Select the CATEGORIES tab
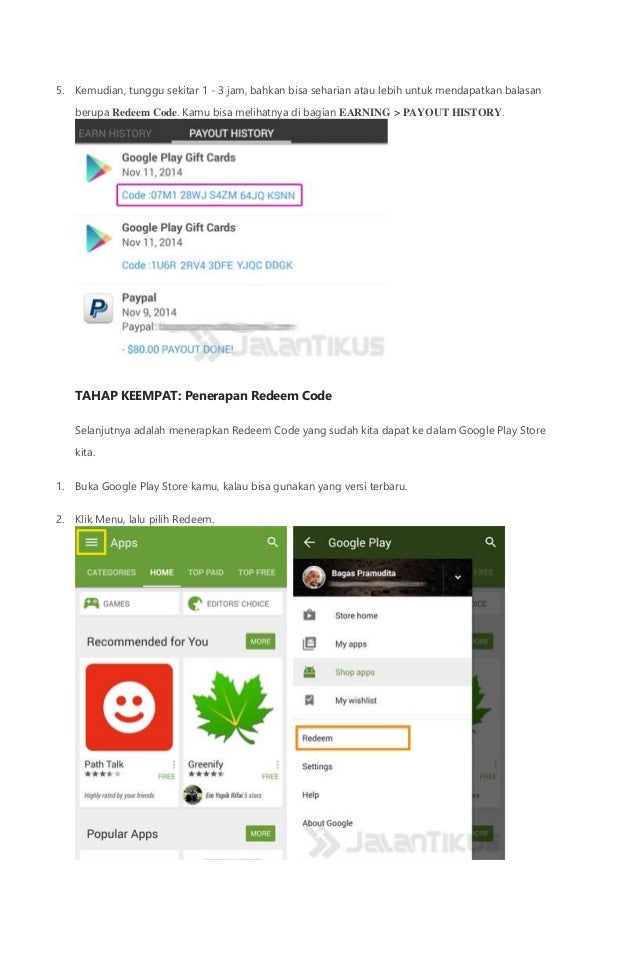The image size is (638, 976). [111, 572]
